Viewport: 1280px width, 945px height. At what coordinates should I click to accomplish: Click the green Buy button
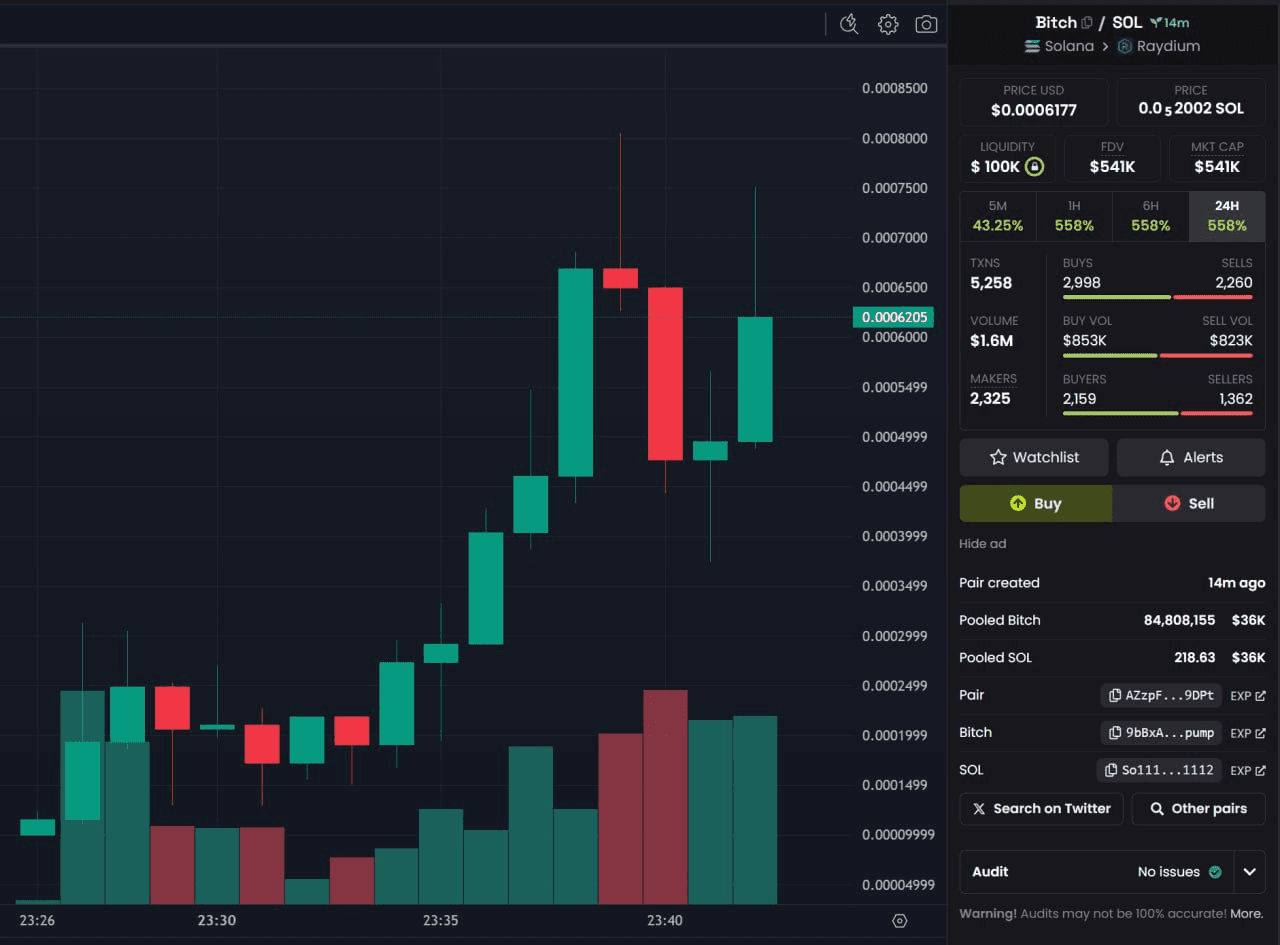(1036, 503)
